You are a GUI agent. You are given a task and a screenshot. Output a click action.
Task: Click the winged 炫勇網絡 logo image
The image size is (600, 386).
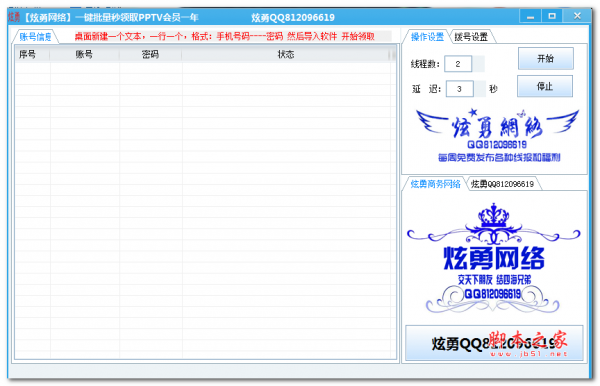[497, 135]
